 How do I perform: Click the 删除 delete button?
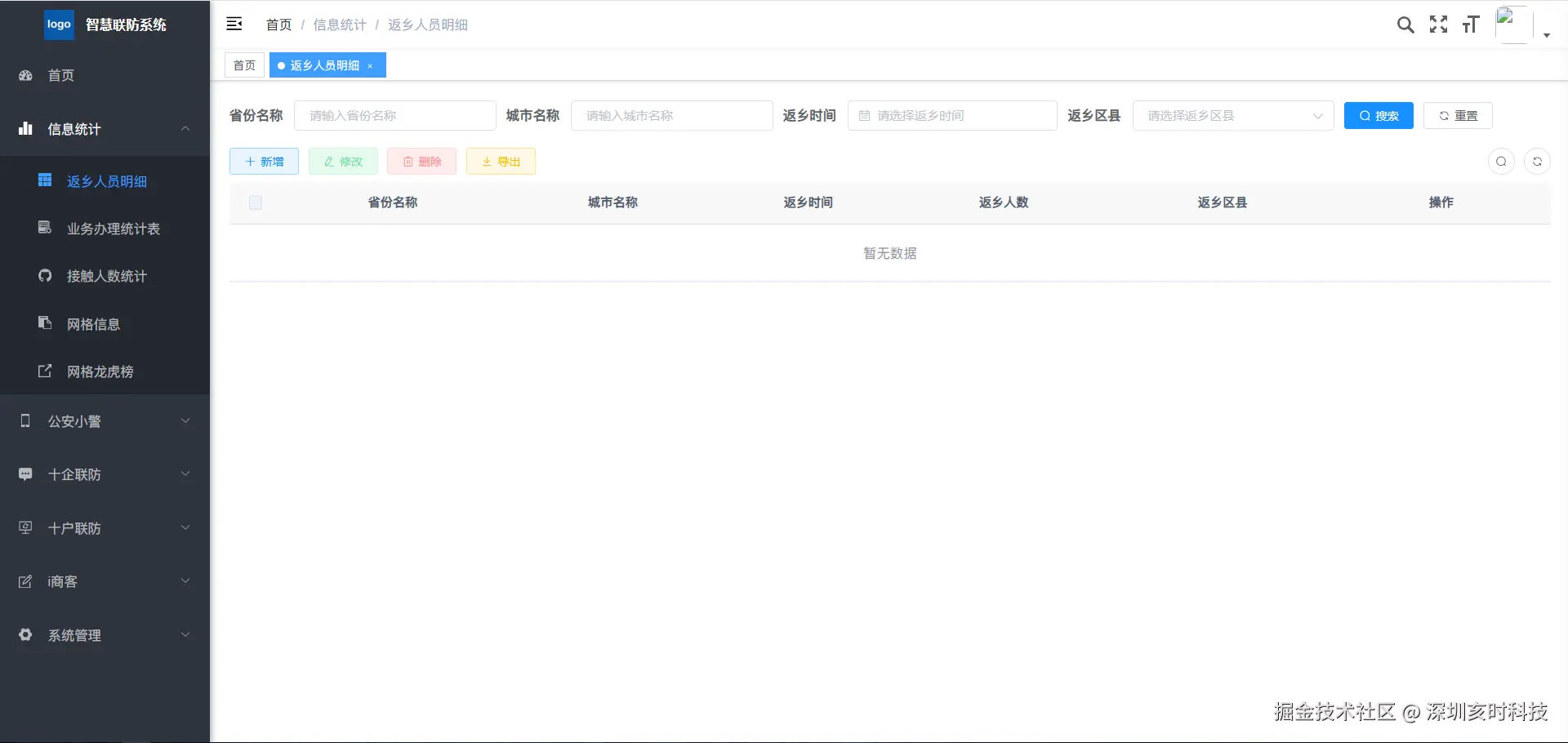click(x=421, y=162)
